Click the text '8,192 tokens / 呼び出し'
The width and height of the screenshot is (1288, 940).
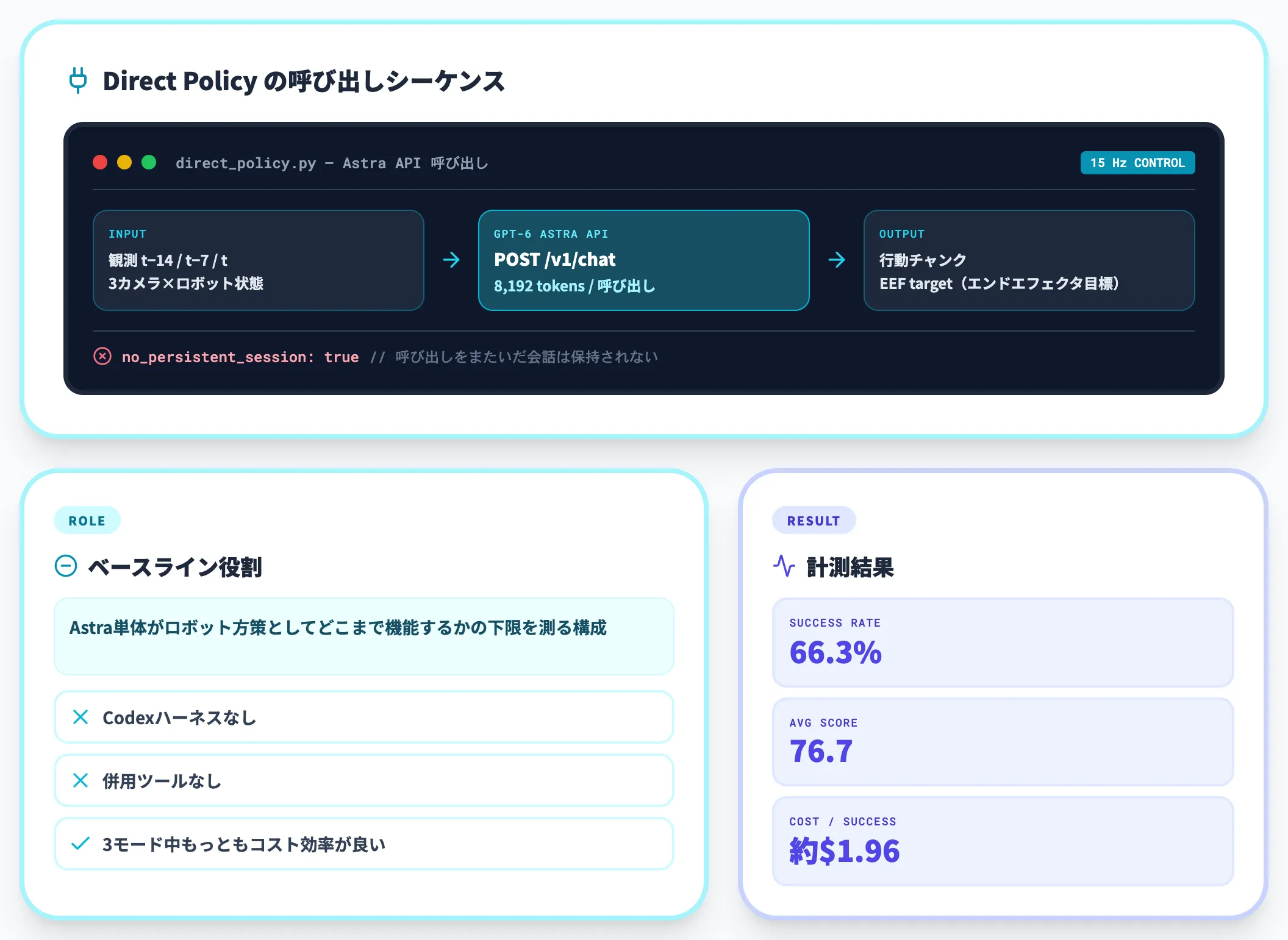click(574, 286)
